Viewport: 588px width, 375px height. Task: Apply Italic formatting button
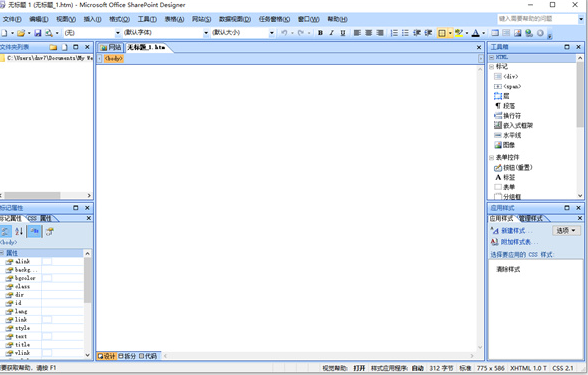coord(332,33)
